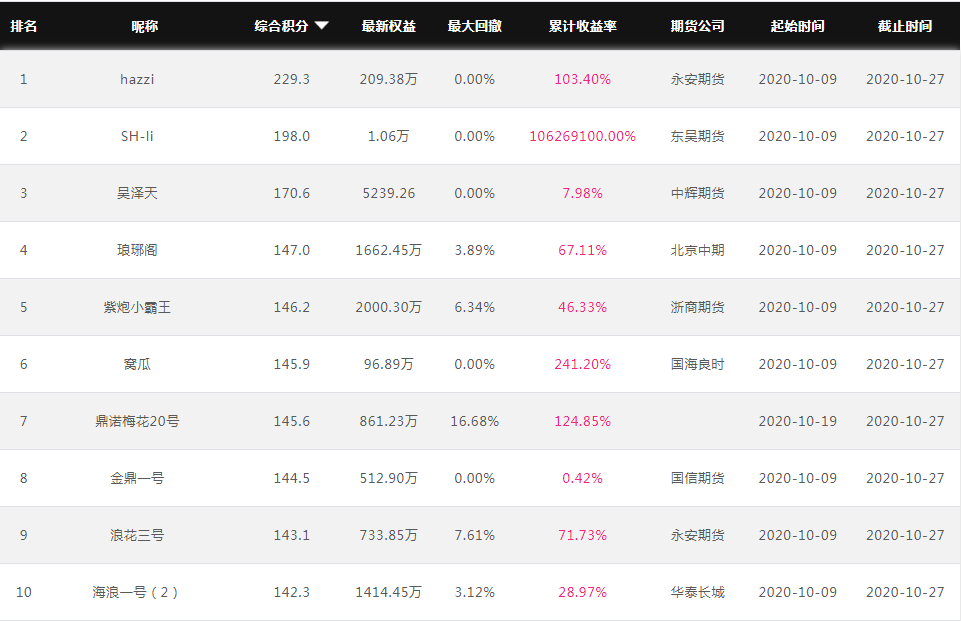The width and height of the screenshot is (961, 621).
Task: Open the SH-li nickname
Action: click(x=137, y=136)
